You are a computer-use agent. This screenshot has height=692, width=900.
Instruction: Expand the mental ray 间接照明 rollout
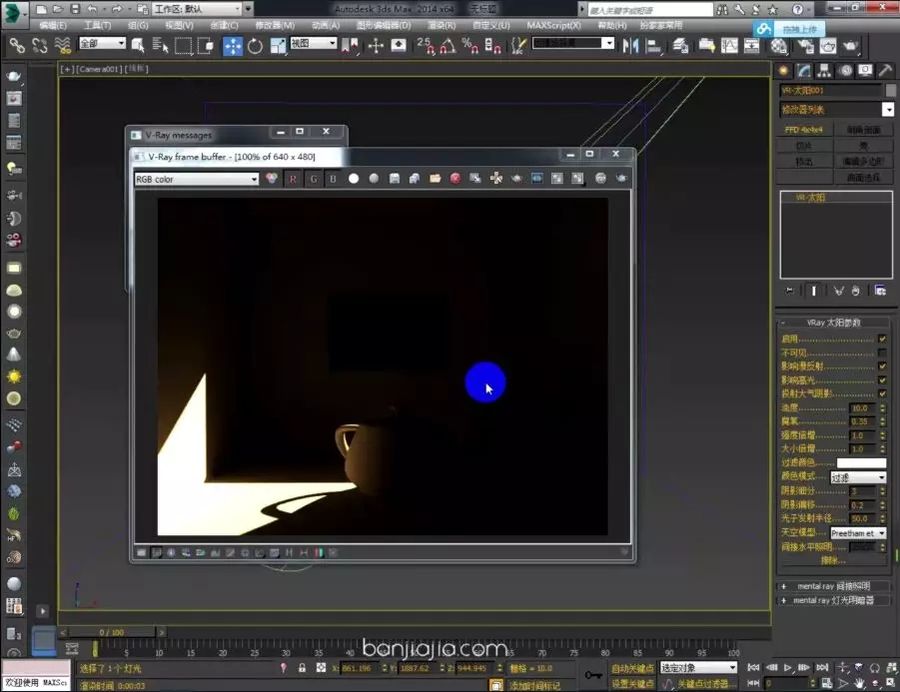pos(833,586)
